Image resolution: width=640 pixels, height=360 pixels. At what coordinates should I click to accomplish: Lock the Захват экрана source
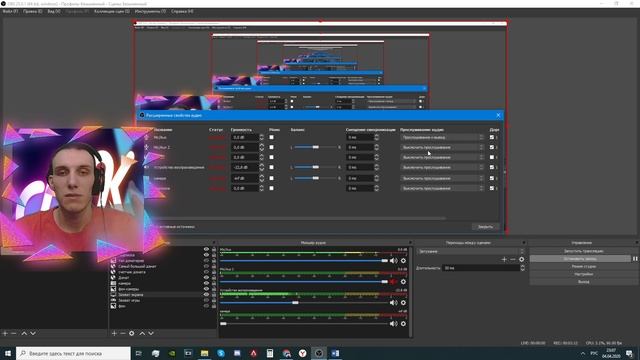[213, 294]
